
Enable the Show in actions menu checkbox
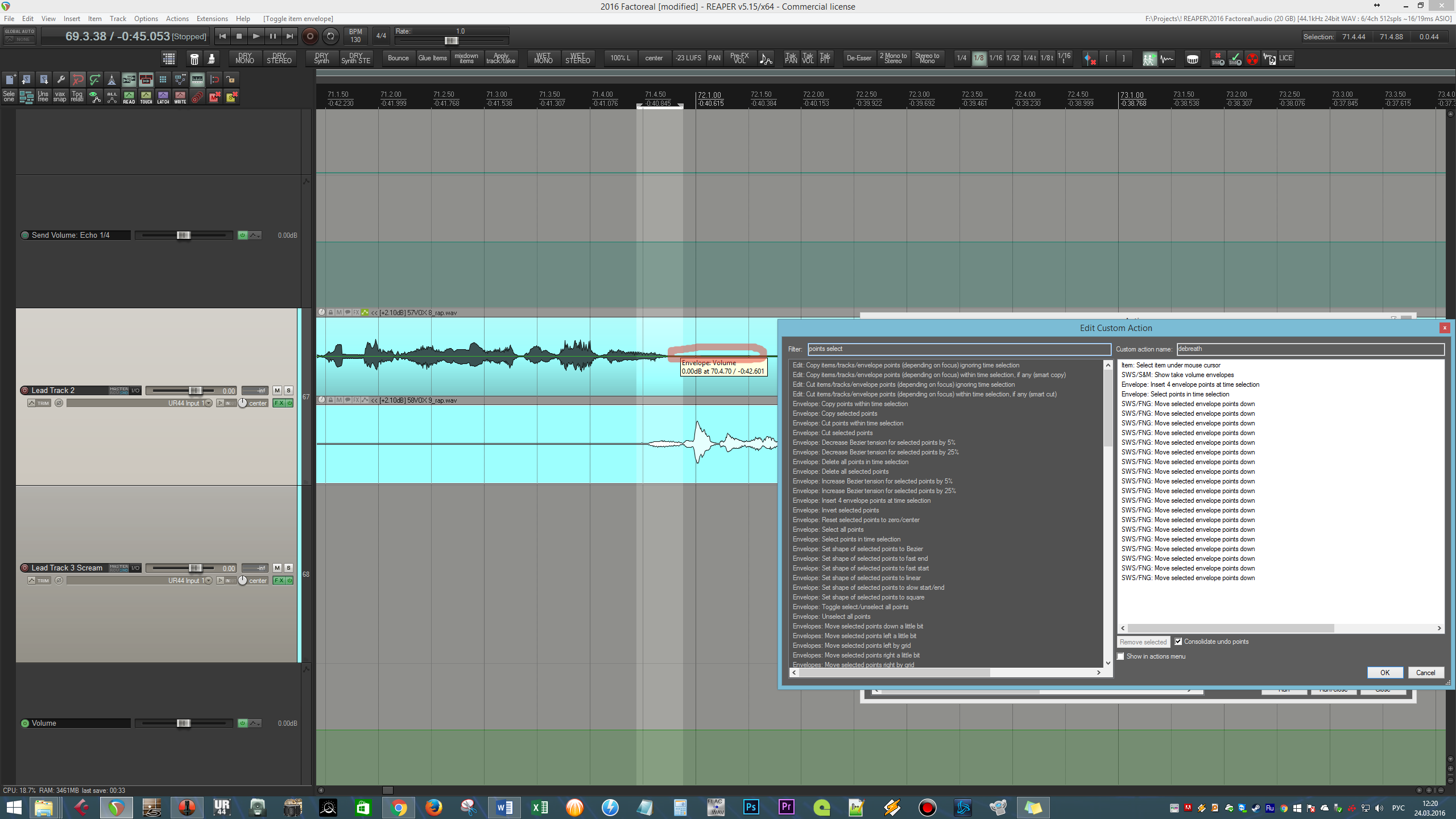1121,656
